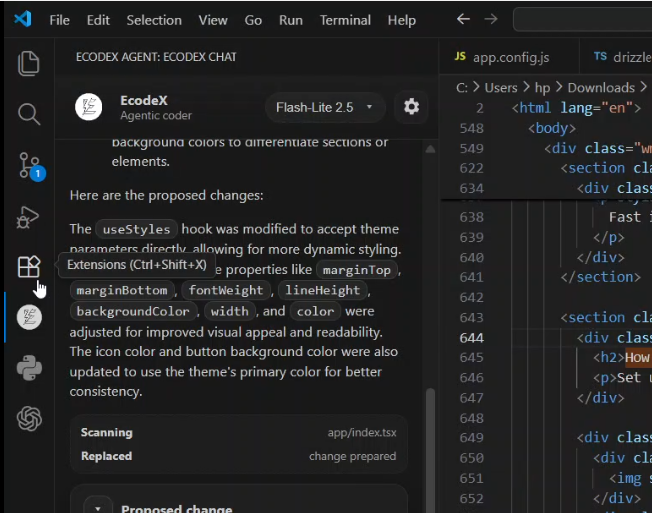Click the lineHeight code chip
Viewport: 652px width, 513px height.
pyautogui.click(x=322, y=290)
